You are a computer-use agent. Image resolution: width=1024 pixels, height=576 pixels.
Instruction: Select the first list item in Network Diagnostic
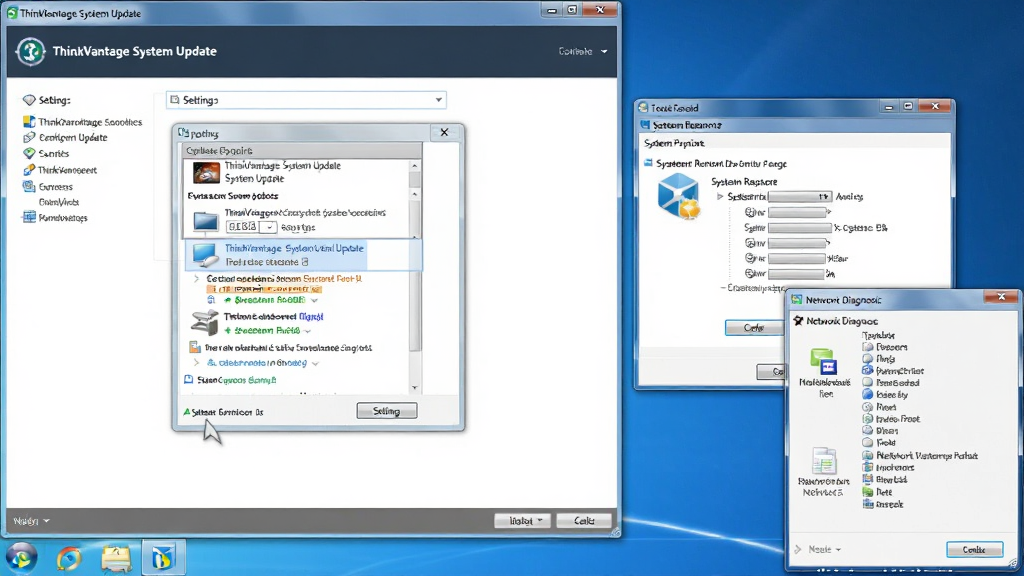coord(886,347)
